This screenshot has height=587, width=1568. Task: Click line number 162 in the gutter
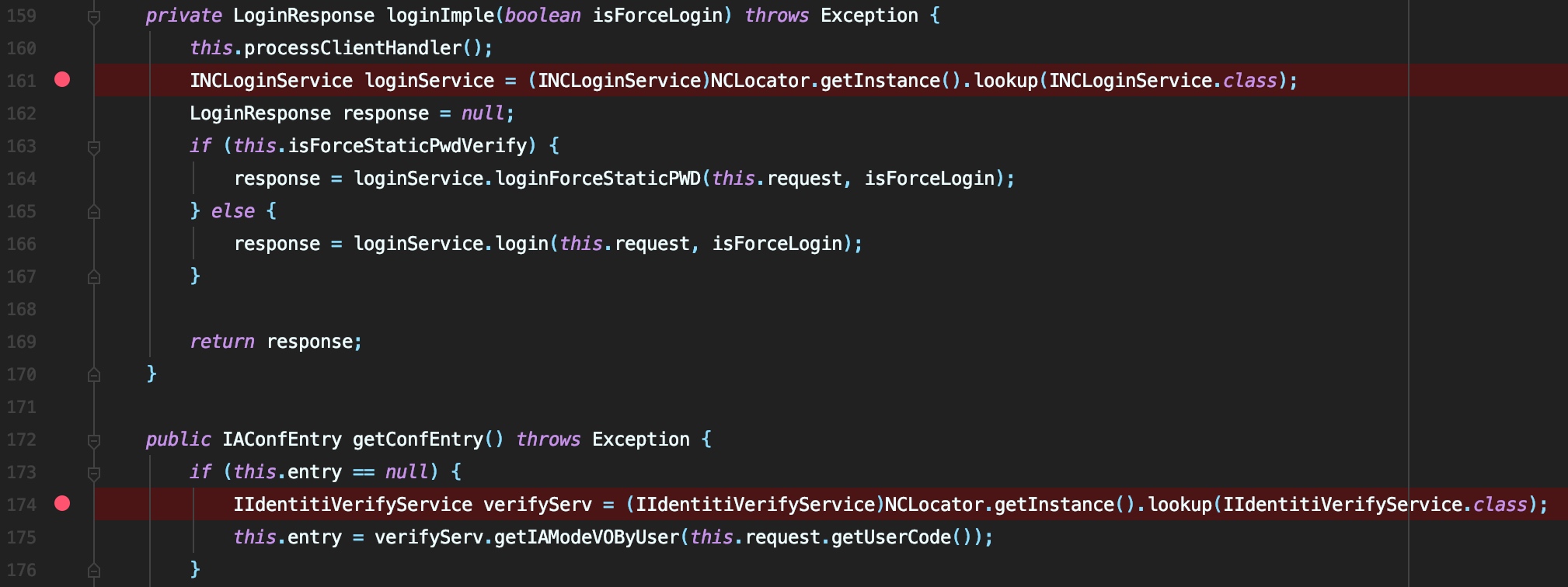click(x=22, y=113)
